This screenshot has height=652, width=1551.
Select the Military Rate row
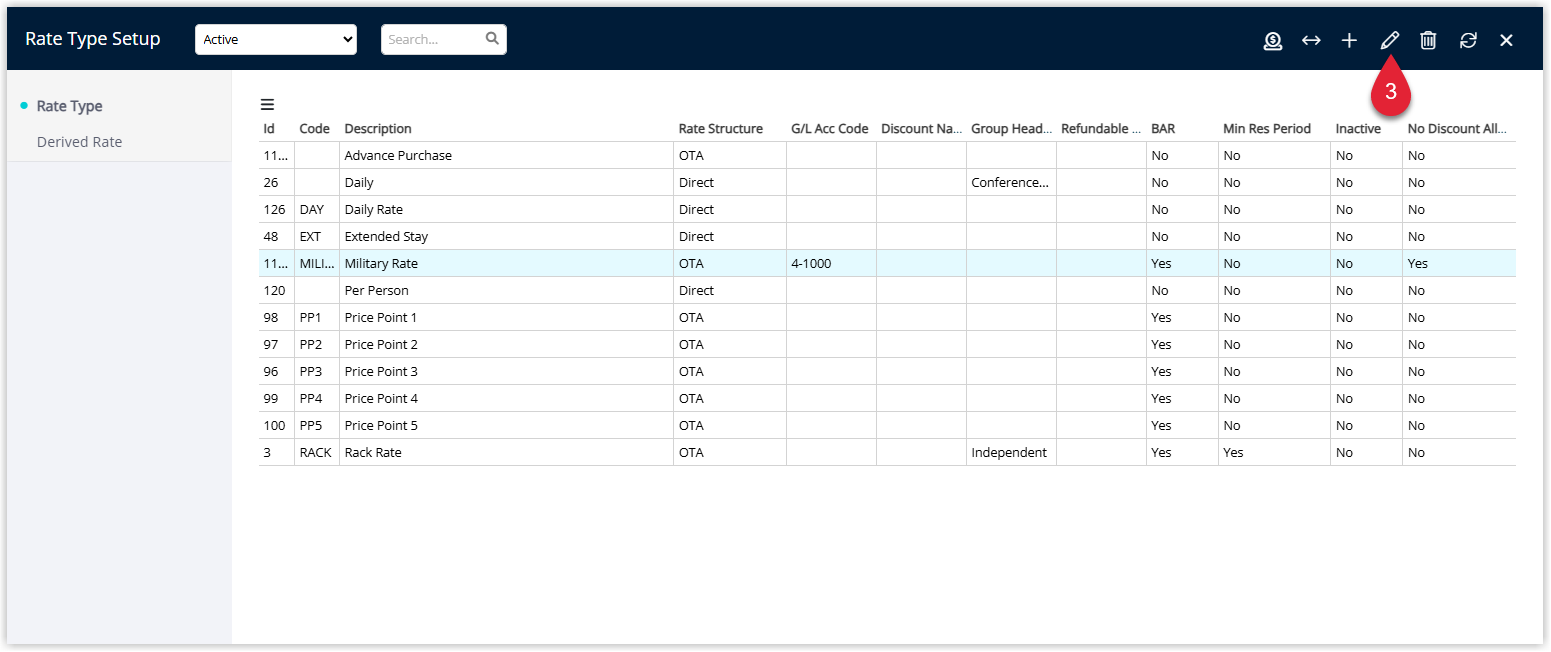click(x=887, y=264)
